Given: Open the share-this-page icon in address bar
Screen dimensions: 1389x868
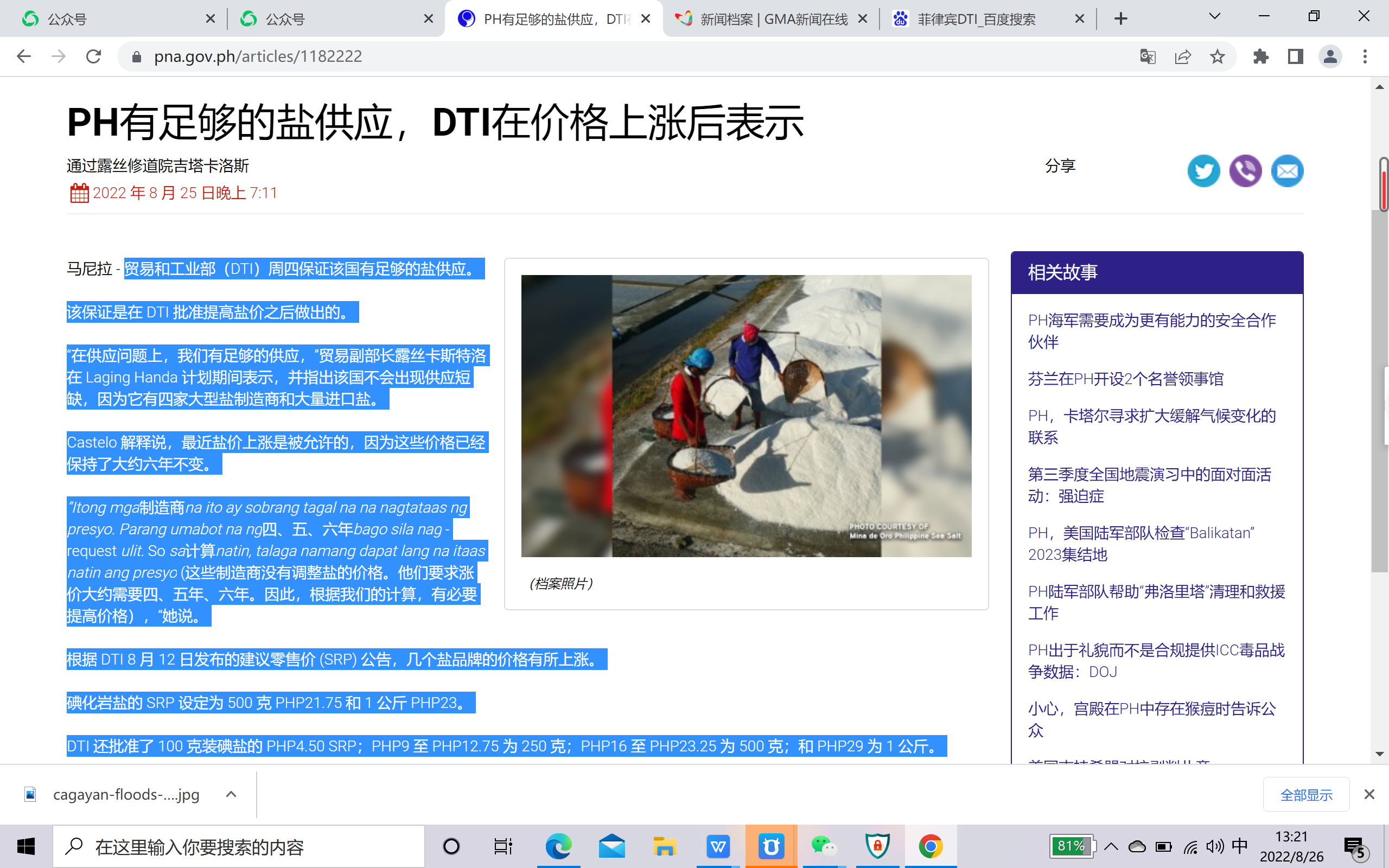Looking at the screenshot, I should pos(1182,56).
